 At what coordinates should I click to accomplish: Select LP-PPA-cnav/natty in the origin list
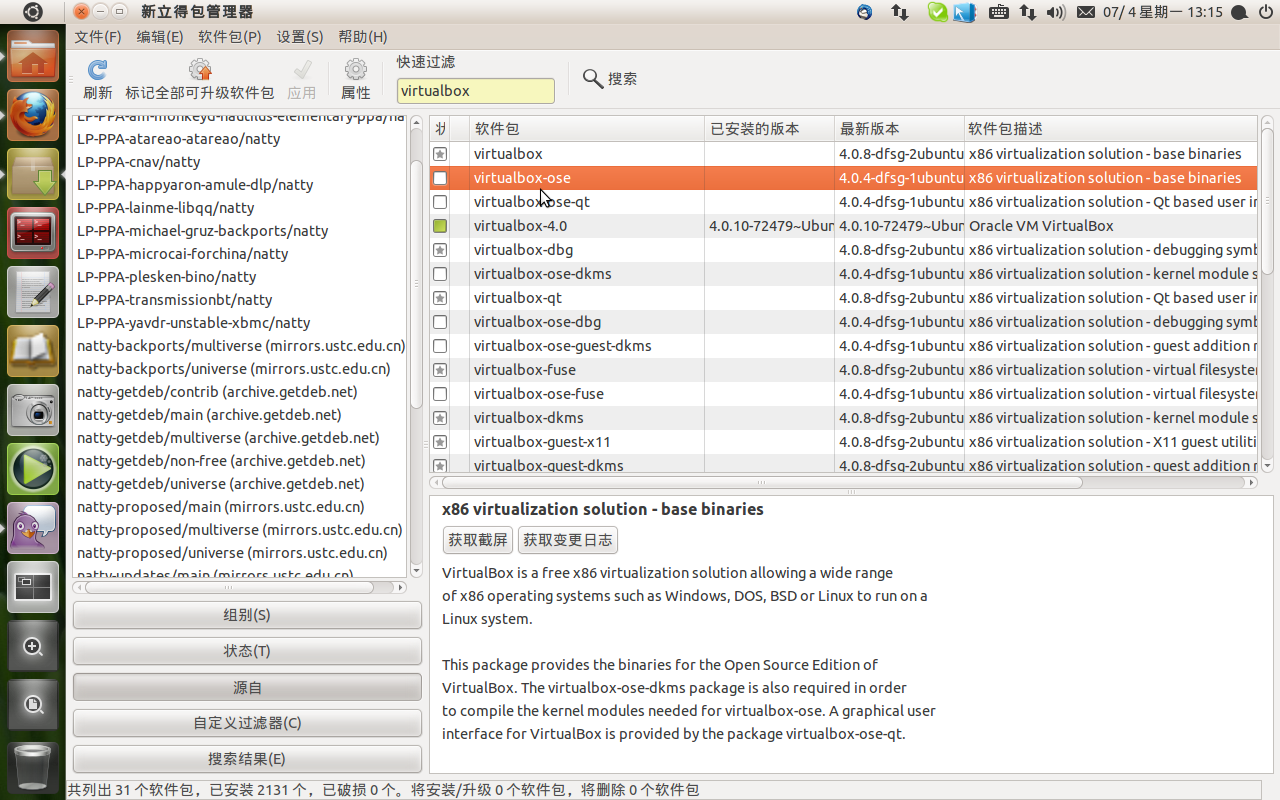[138, 162]
